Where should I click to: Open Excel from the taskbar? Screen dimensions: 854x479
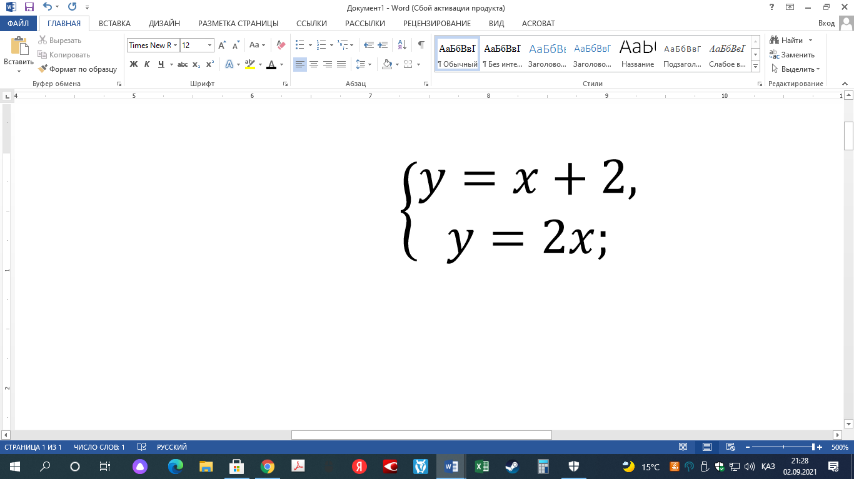[482, 466]
